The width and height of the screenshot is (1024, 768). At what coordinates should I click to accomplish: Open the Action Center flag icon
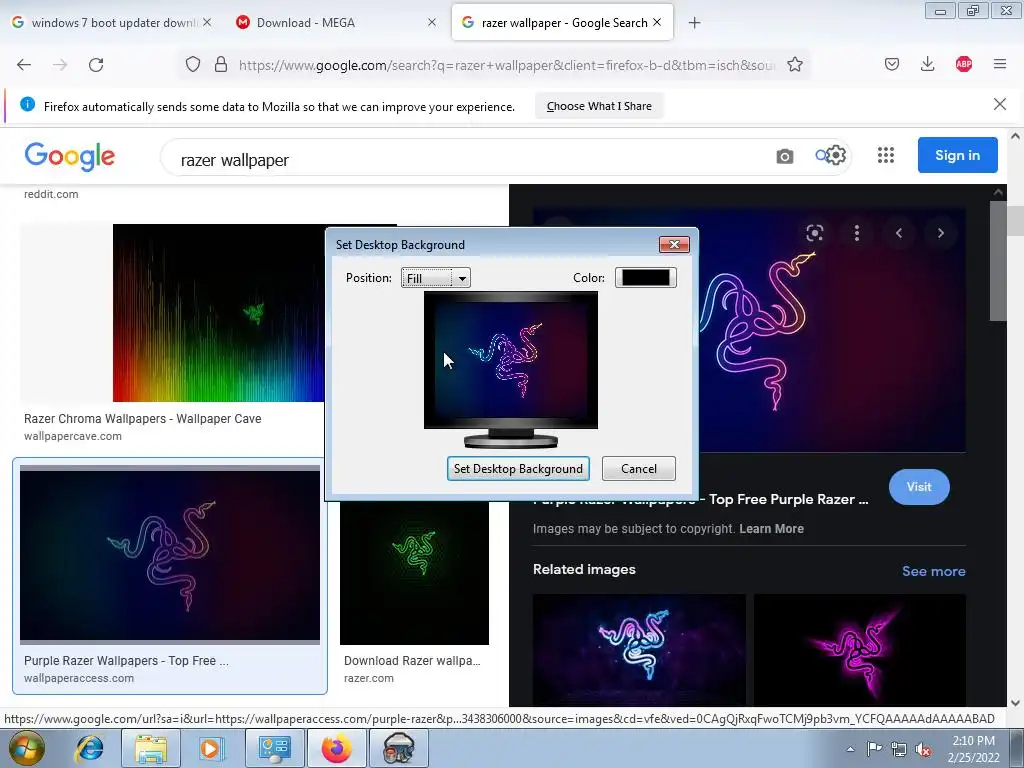click(x=874, y=749)
